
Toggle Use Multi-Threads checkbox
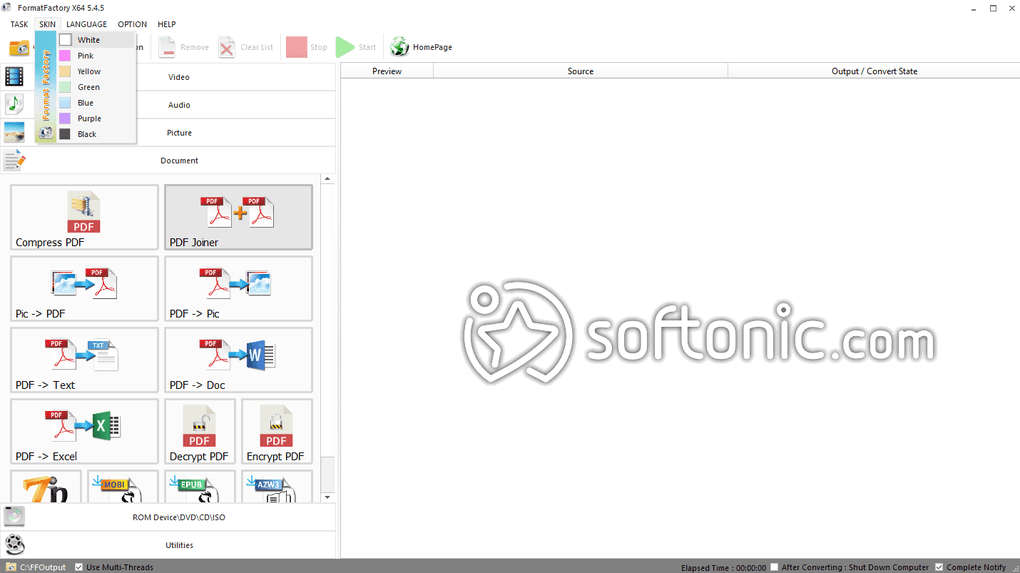[79, 567]
